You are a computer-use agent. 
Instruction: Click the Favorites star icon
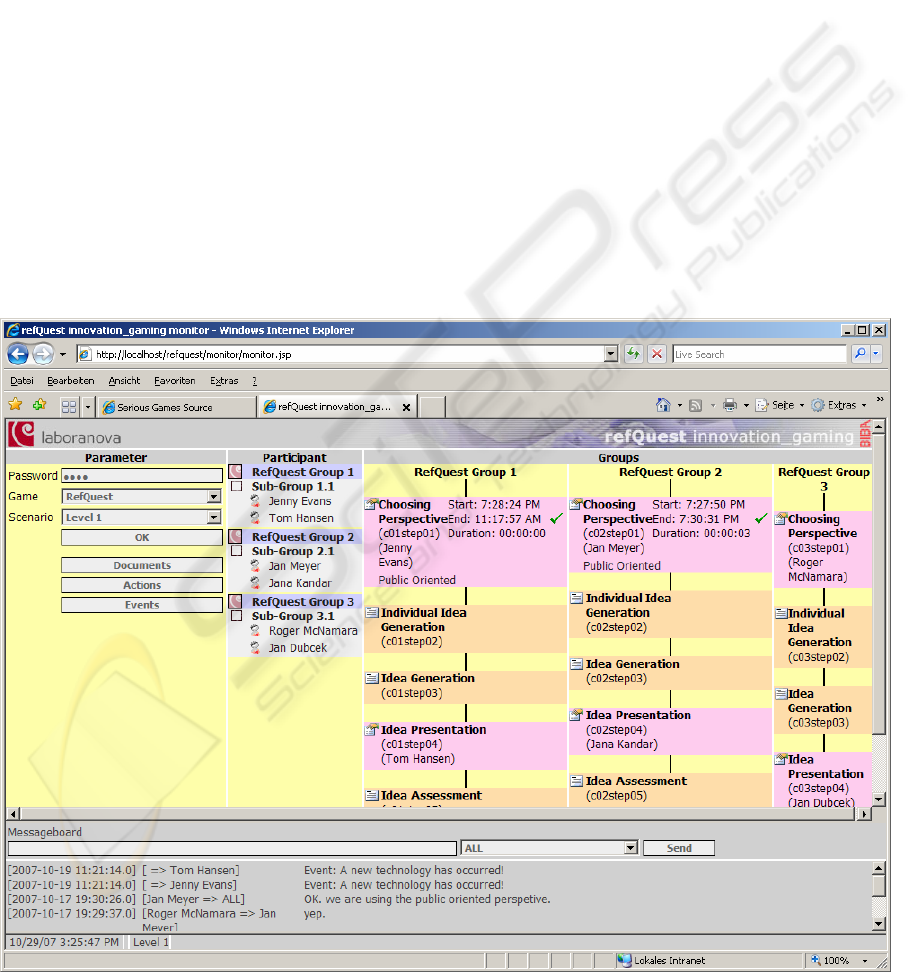tap(15, 405)
